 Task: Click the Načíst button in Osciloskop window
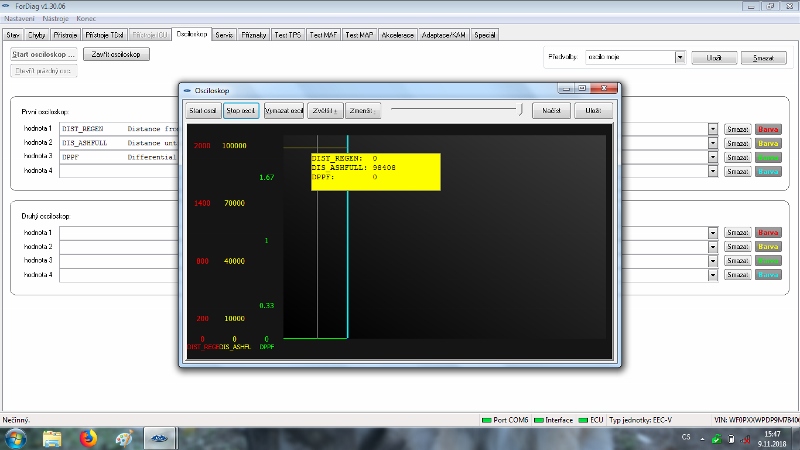click(551, 110)
